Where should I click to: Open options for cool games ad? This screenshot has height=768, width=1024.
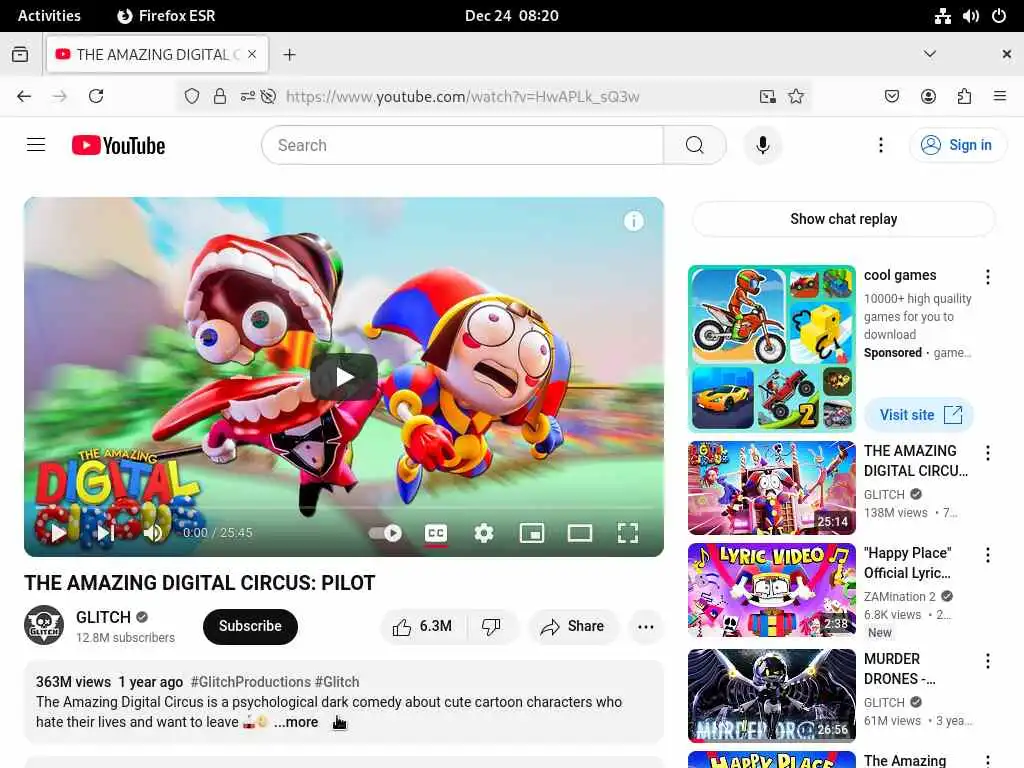(x=987, y=277)
